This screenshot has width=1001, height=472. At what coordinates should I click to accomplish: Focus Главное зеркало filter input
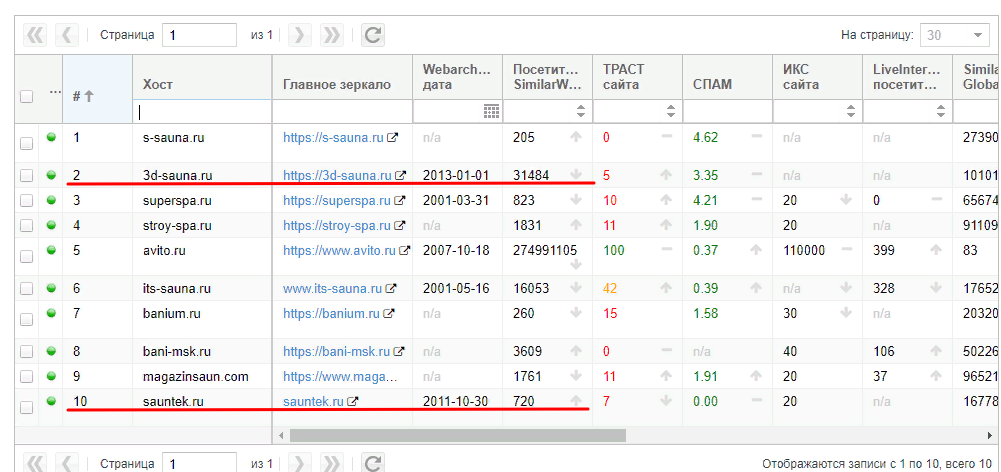pyautogui.click(x=342, y=111)
